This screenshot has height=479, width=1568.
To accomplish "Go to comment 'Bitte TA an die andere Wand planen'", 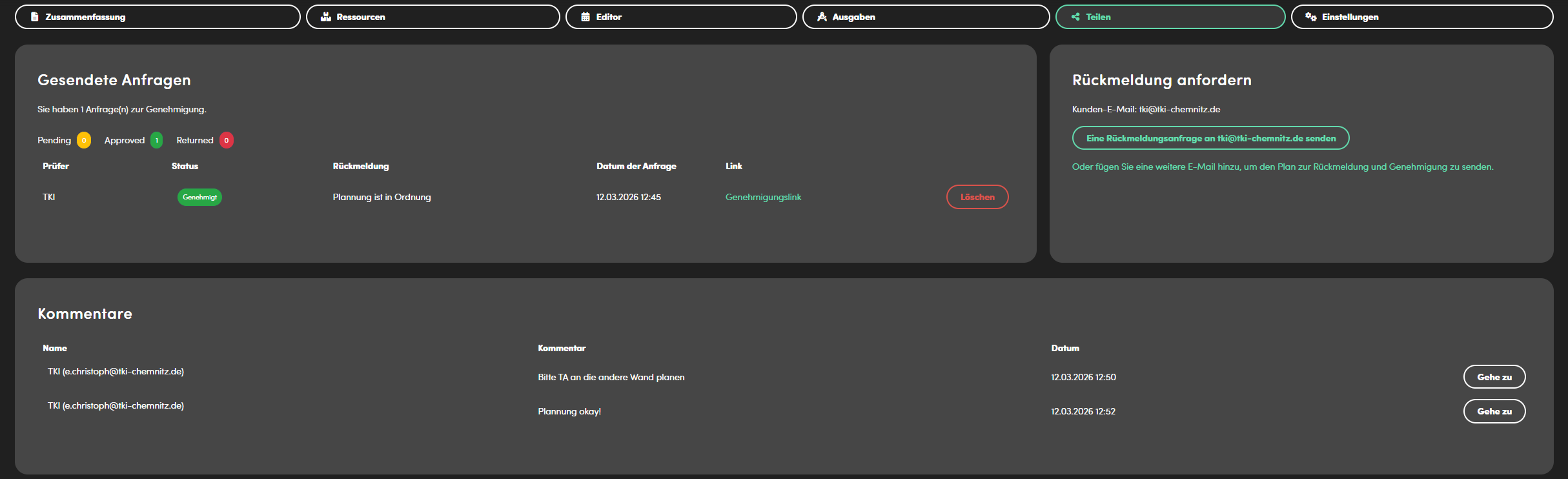I will [1494, 377].
